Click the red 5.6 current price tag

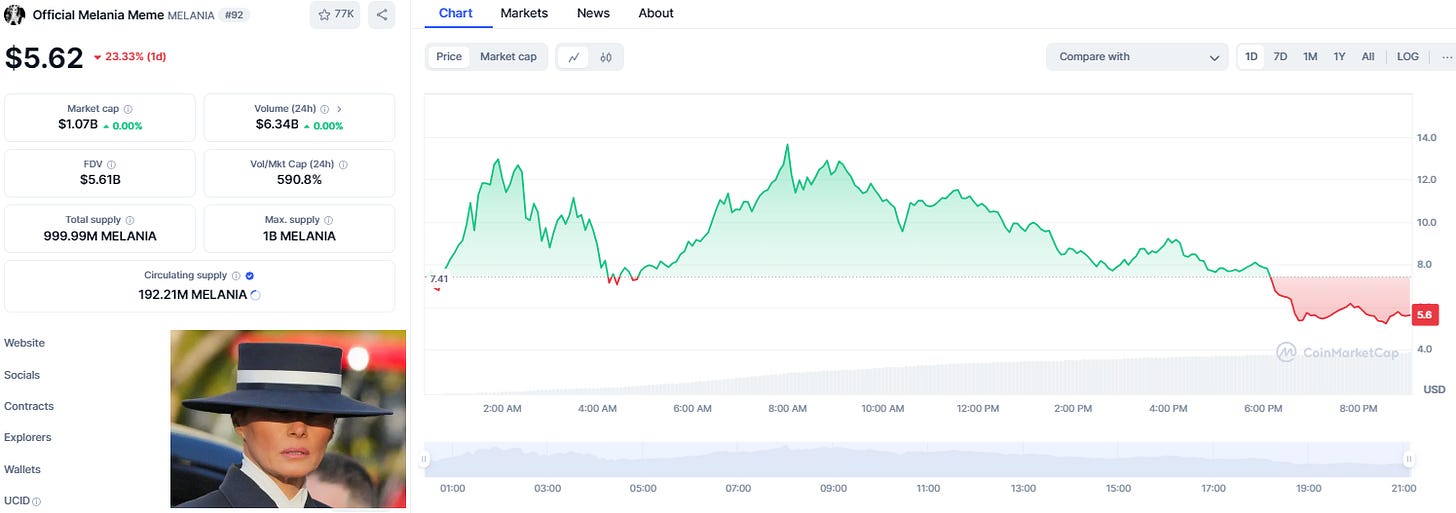tap(1424, 314)
